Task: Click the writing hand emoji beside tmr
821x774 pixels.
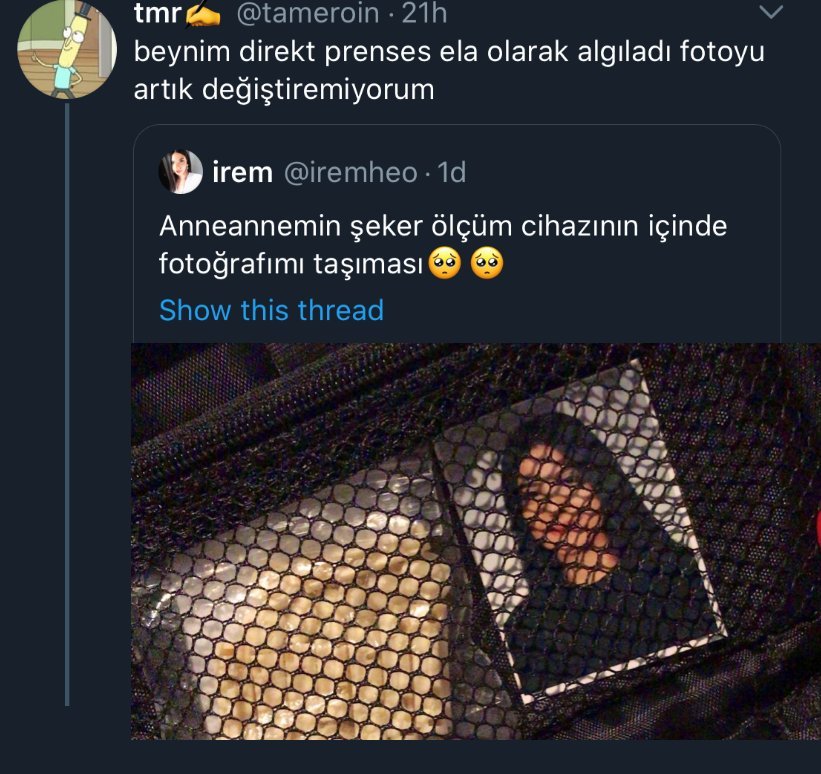Action: pos(202,14)
